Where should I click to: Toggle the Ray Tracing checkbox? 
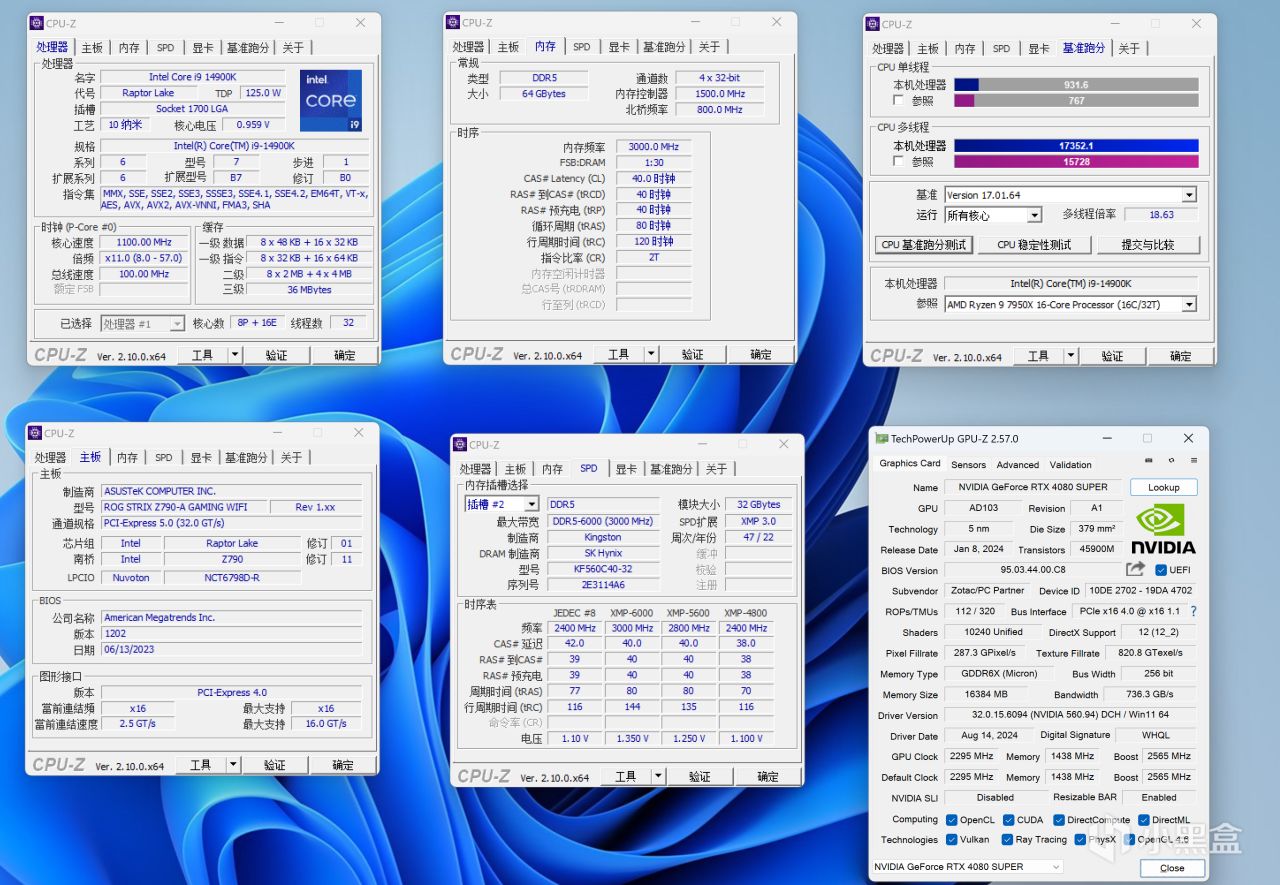[1007, 840]
